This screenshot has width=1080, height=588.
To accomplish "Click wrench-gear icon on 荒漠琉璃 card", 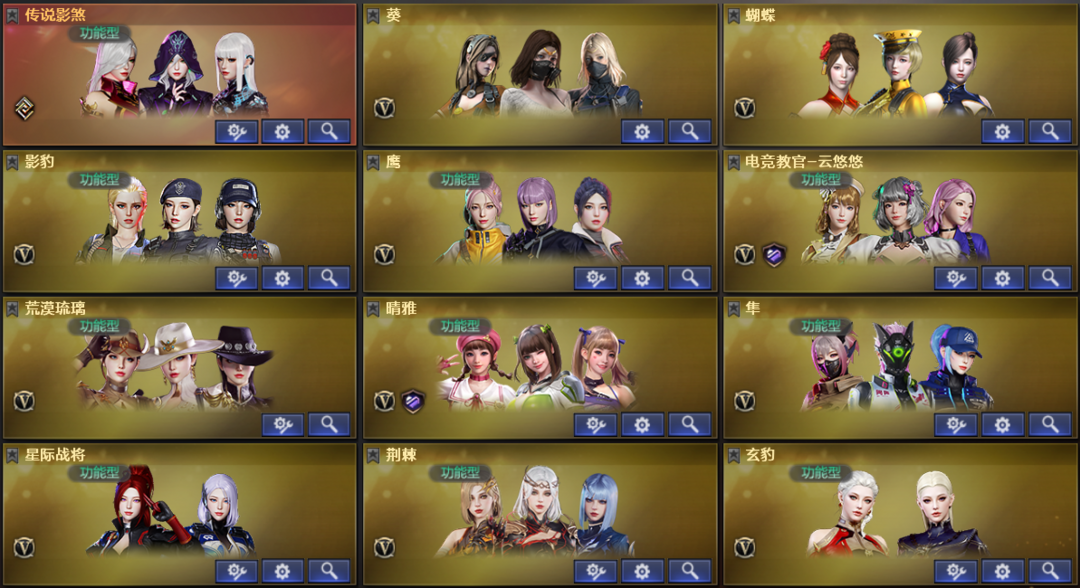I will 282,425.
